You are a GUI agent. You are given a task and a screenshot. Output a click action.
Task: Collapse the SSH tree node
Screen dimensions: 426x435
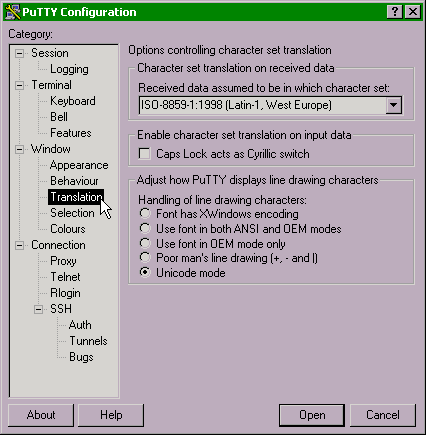click(x=39, y=309)
